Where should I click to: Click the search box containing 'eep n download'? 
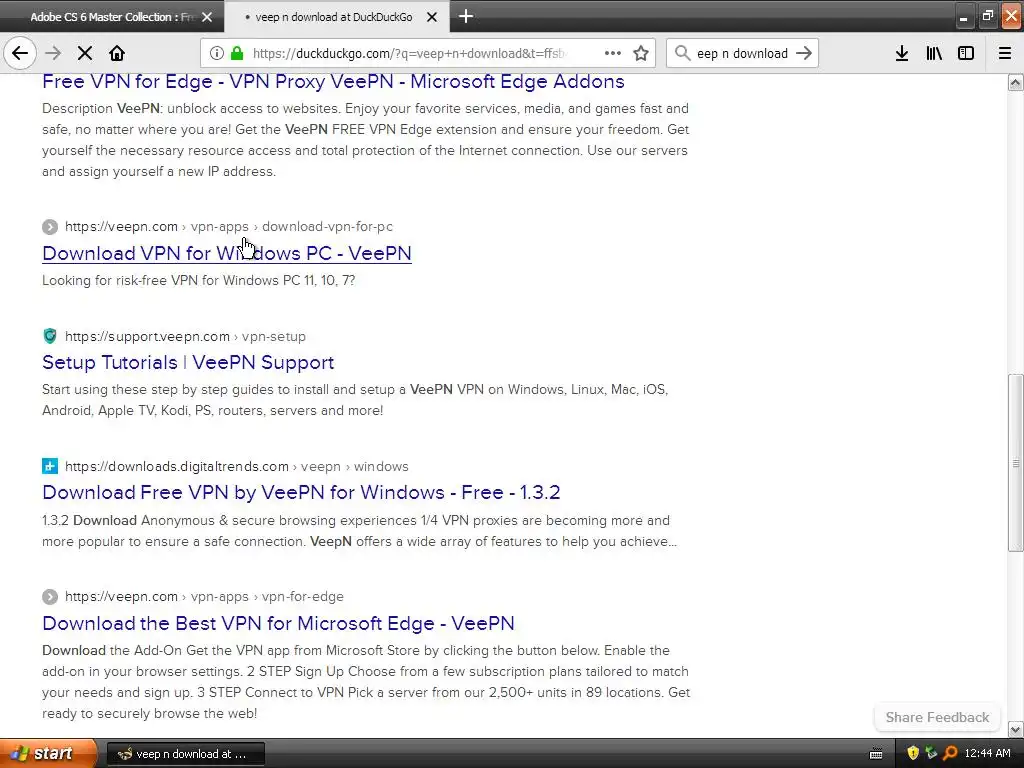click(742, 53)
